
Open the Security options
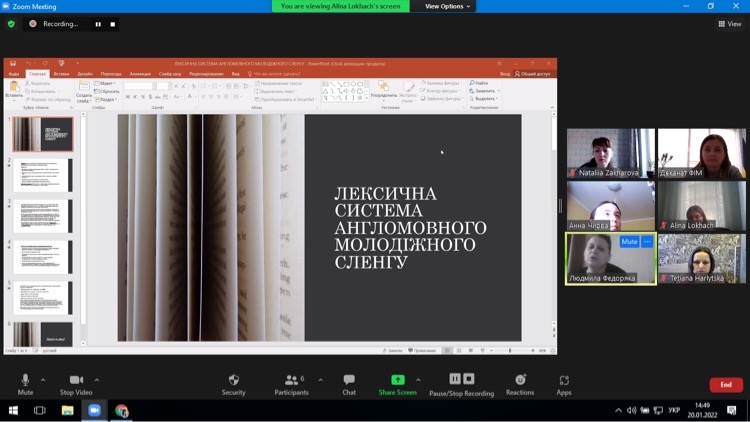coord(233,384)
